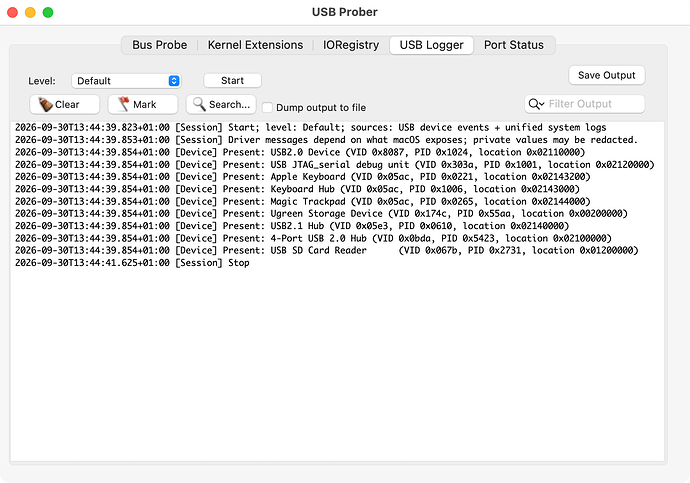Switch to the Kernel Extensions tab
Image resolution: width=690 pixels, height=483 pixels.
(255, 45)
